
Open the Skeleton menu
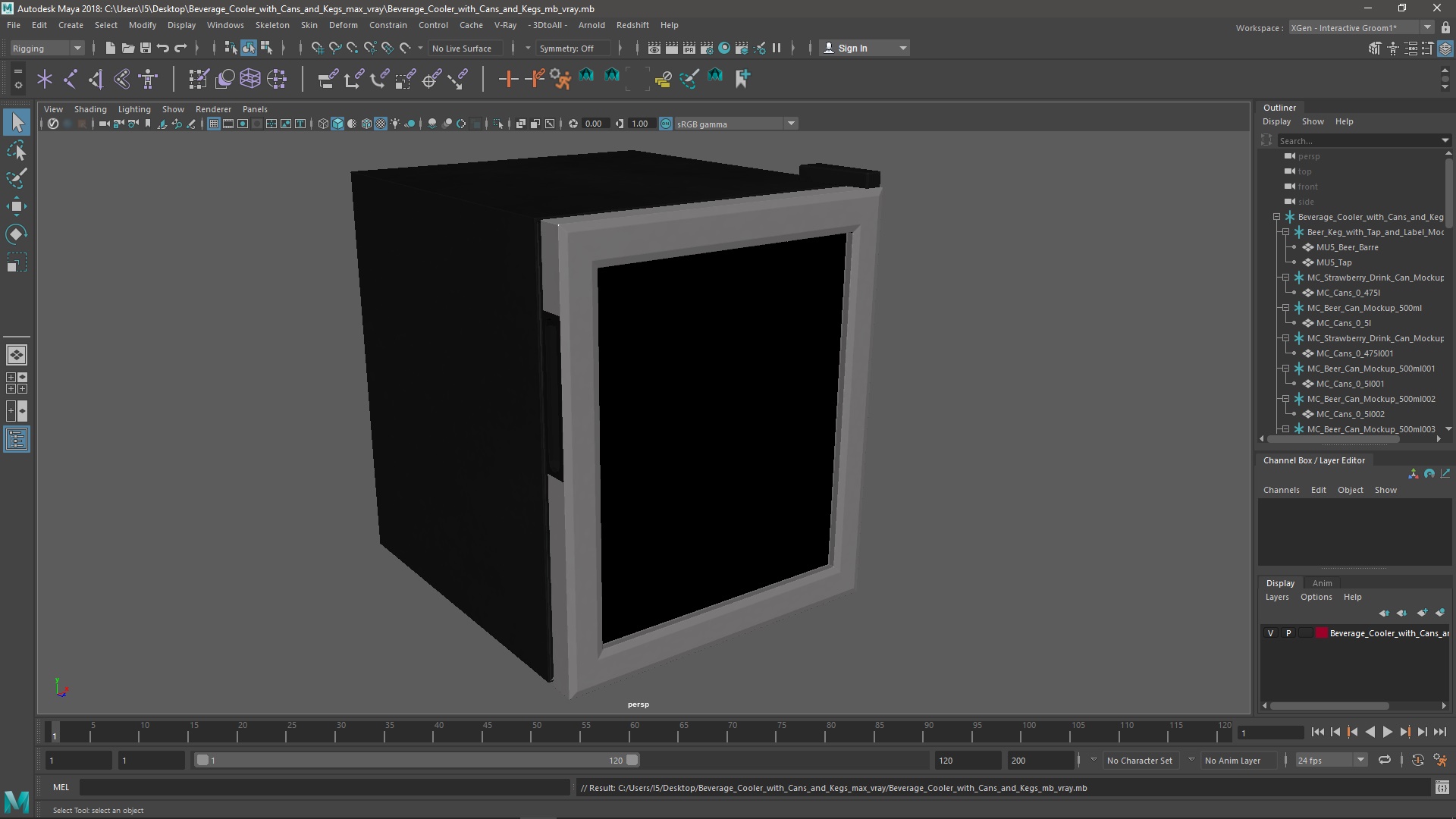click(x=272, y=25)
